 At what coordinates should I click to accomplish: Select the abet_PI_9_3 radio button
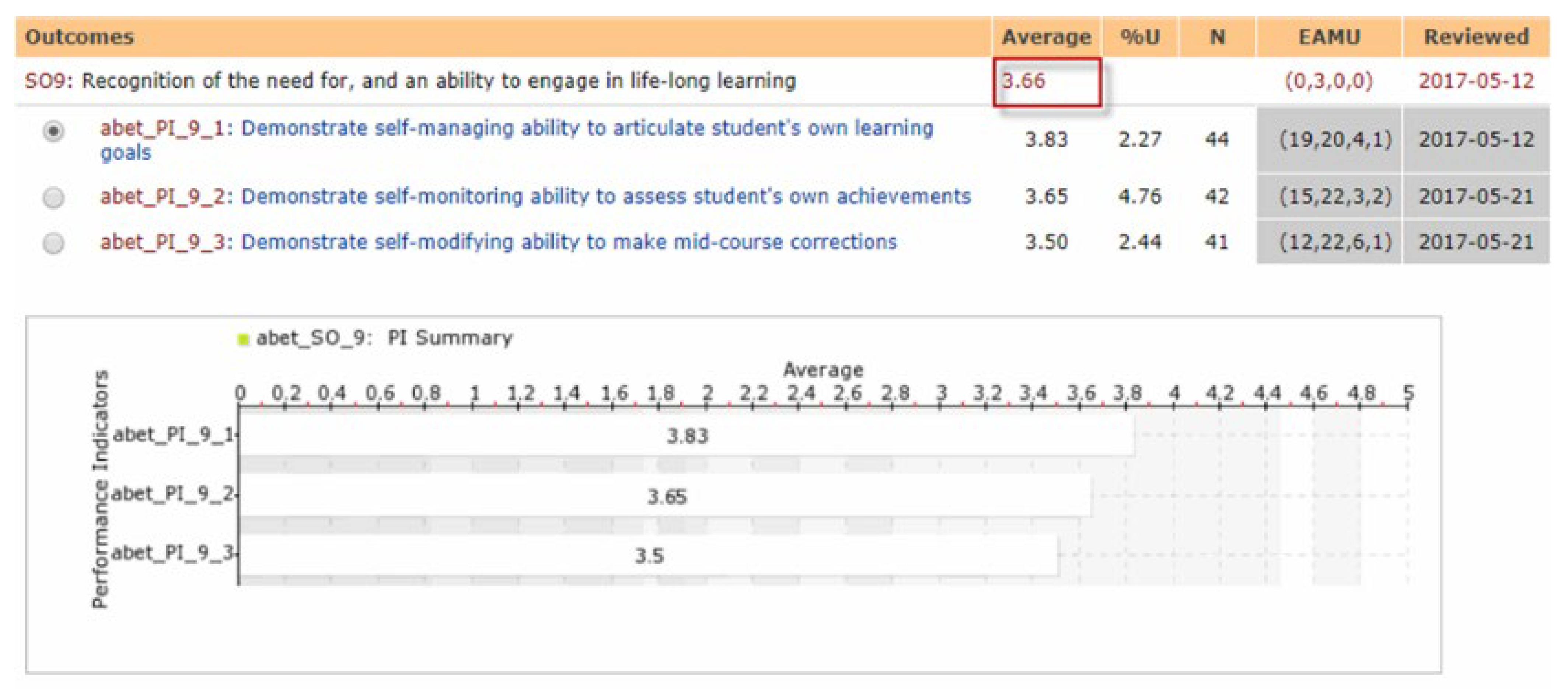pos(53,243)
